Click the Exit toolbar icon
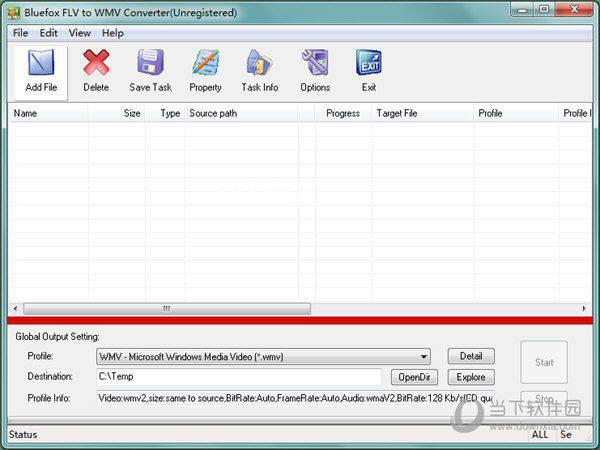Viewport: 600px width, 450px height. [x=369, y=62]
